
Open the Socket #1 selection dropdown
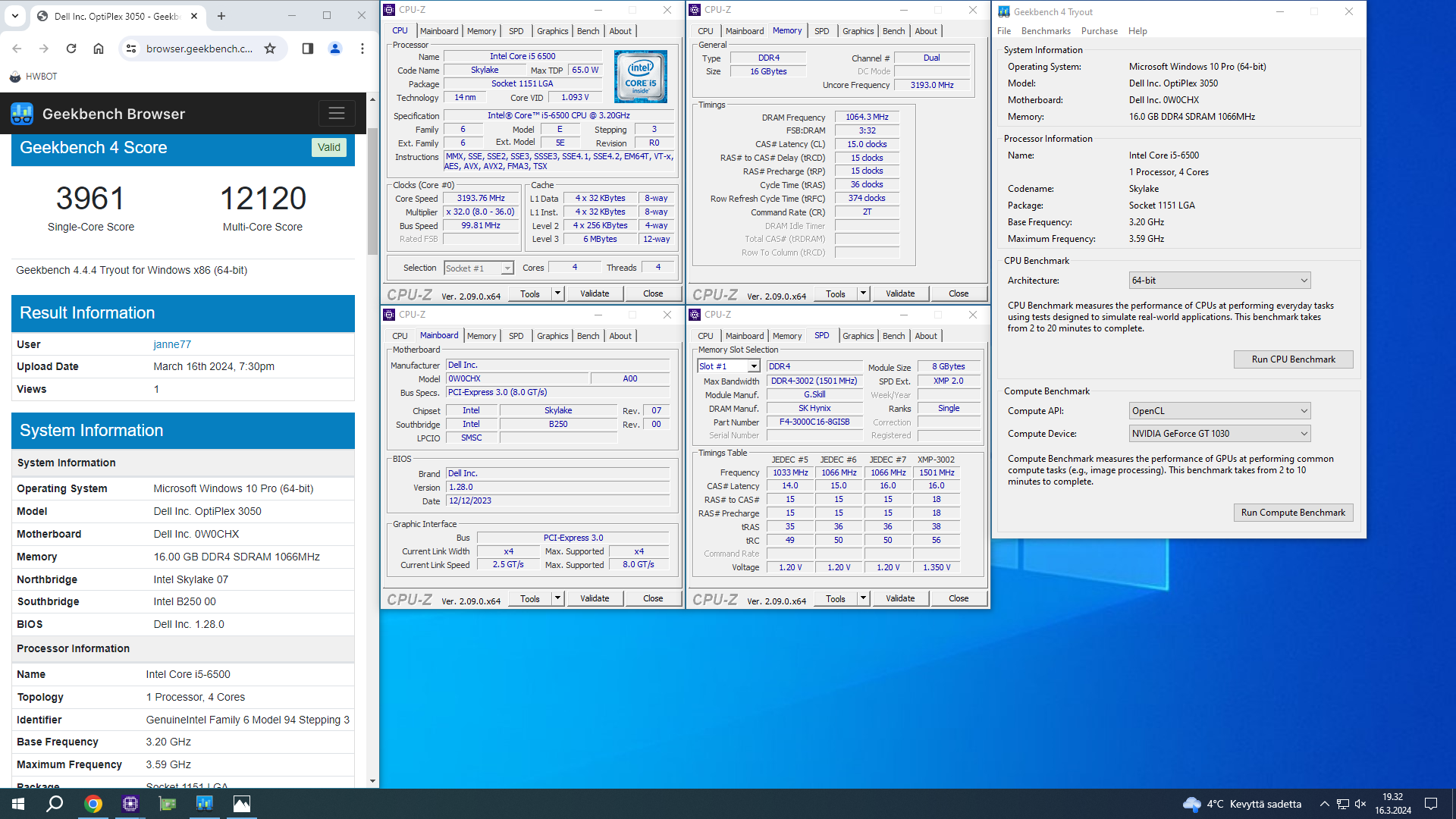coord(479,268)
